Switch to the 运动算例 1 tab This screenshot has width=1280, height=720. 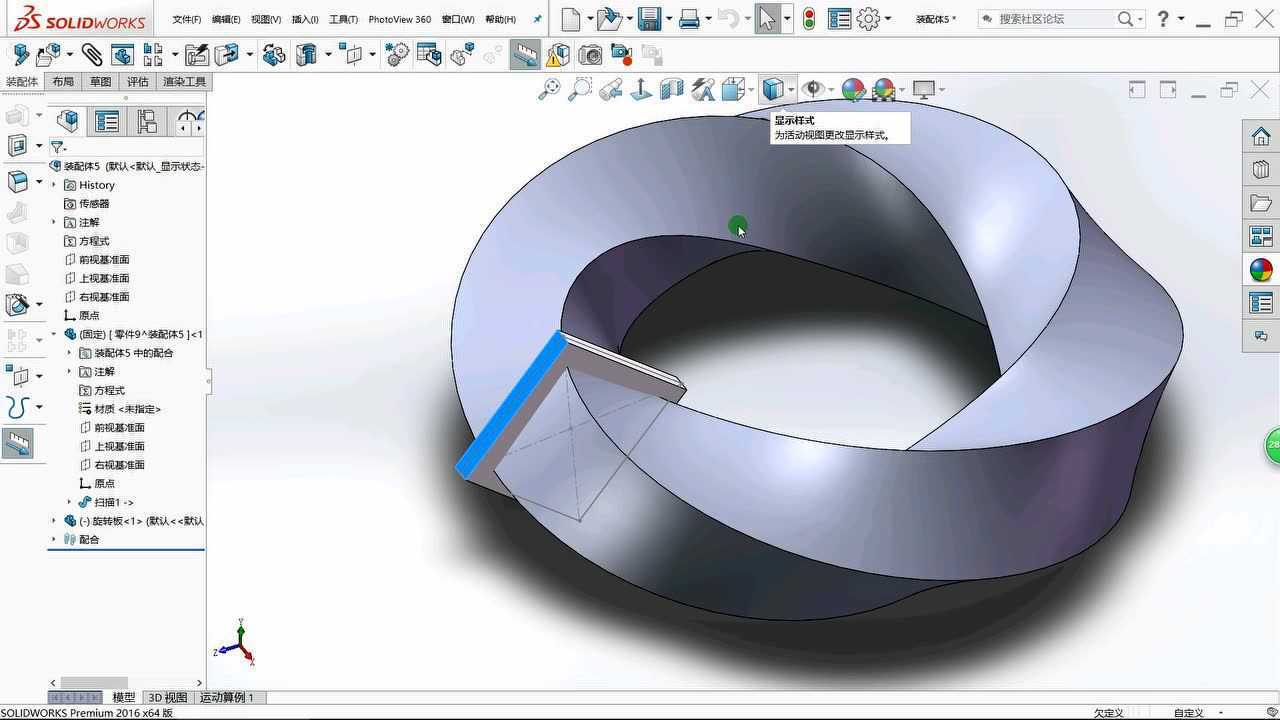(227, 697)
